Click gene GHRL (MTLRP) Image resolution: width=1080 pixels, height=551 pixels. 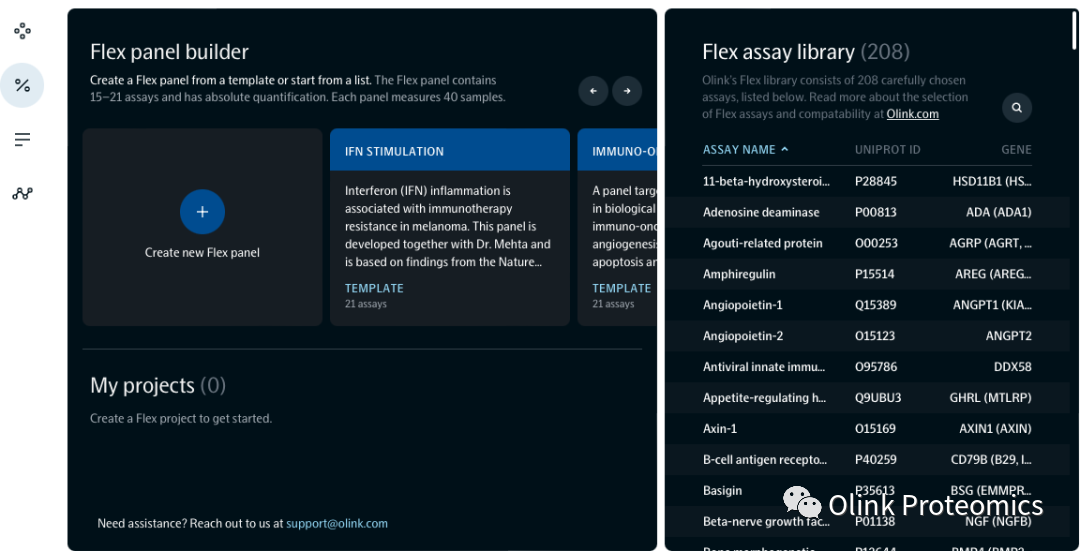click(990, 398)
